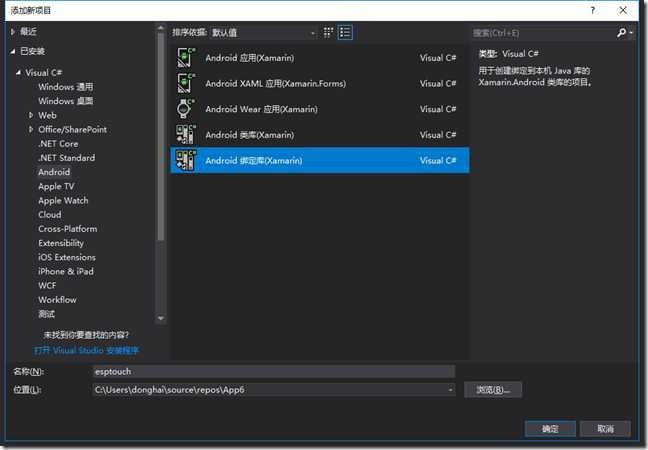The image size is (648, 450).
Task: Select iOS Extensions category
Action: 67,257
